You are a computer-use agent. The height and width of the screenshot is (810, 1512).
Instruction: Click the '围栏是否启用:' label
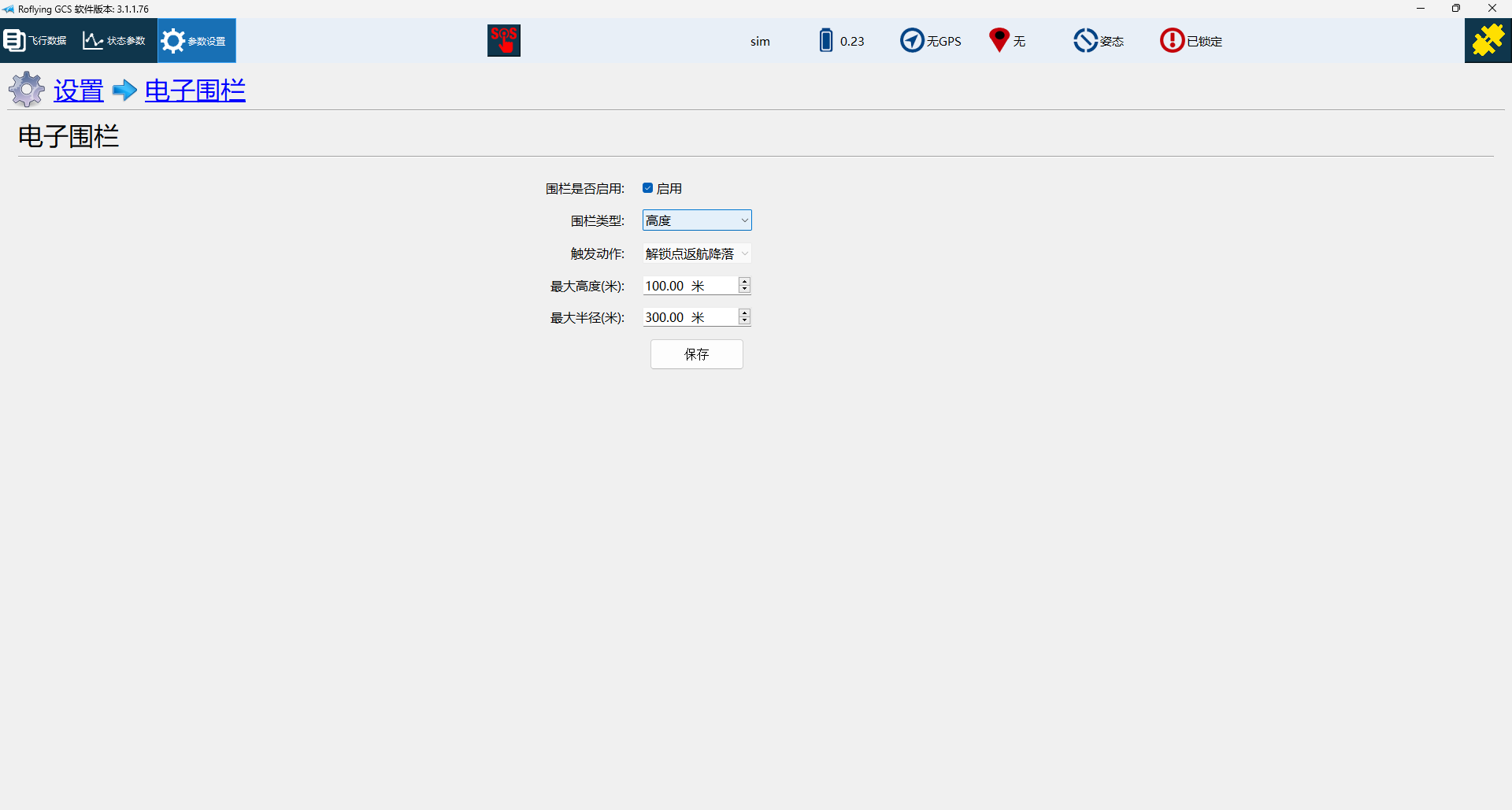585,189
